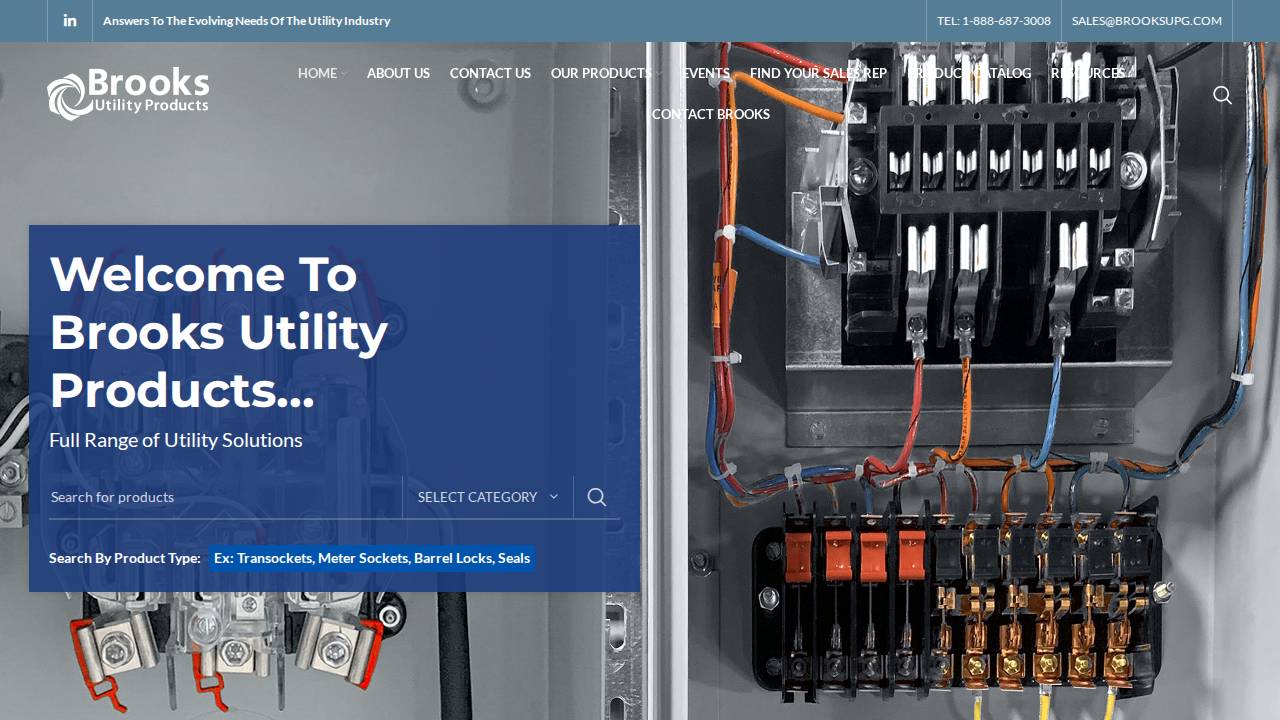
Task: Expand the RESOURCES menu
Action: pos(1088,73)
